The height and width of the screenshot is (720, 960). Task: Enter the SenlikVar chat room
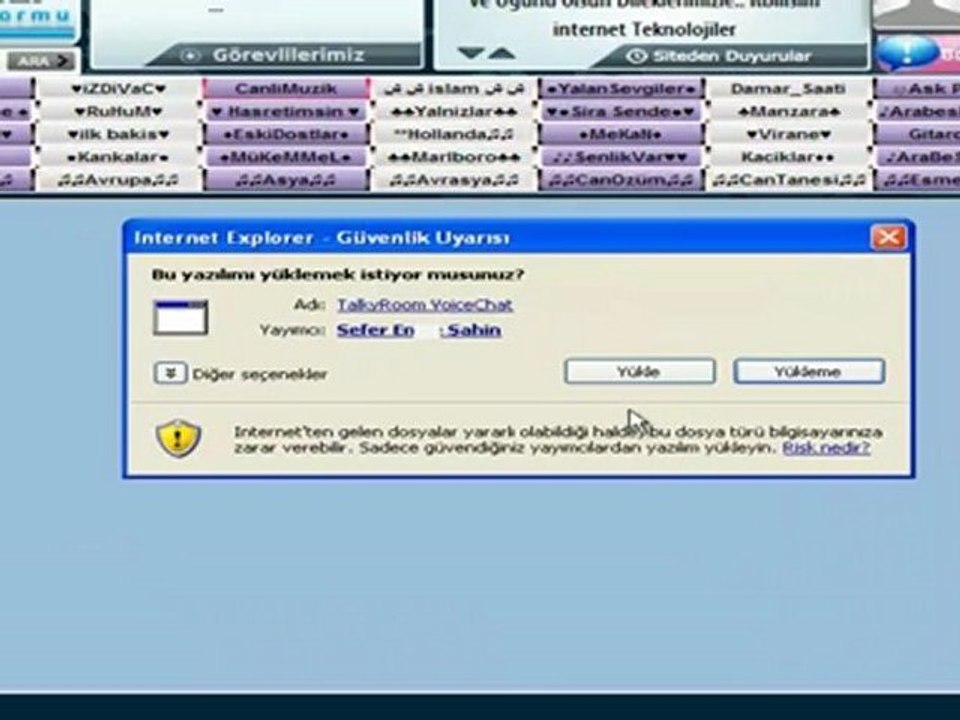622,157
